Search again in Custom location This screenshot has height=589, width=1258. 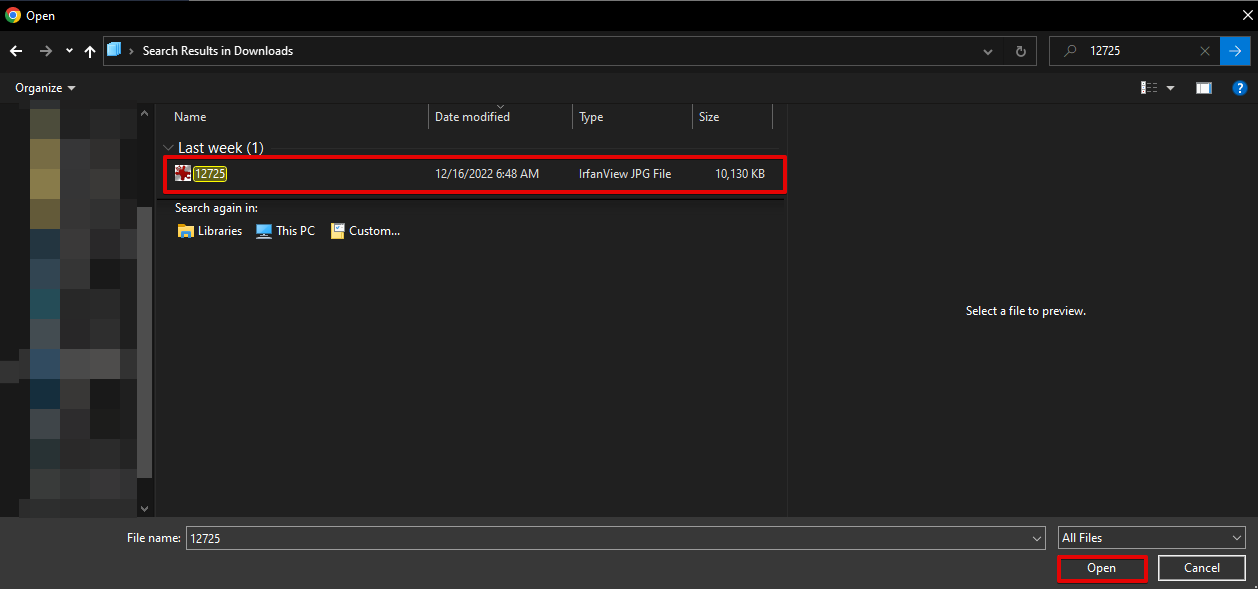[x=365, y=231]
